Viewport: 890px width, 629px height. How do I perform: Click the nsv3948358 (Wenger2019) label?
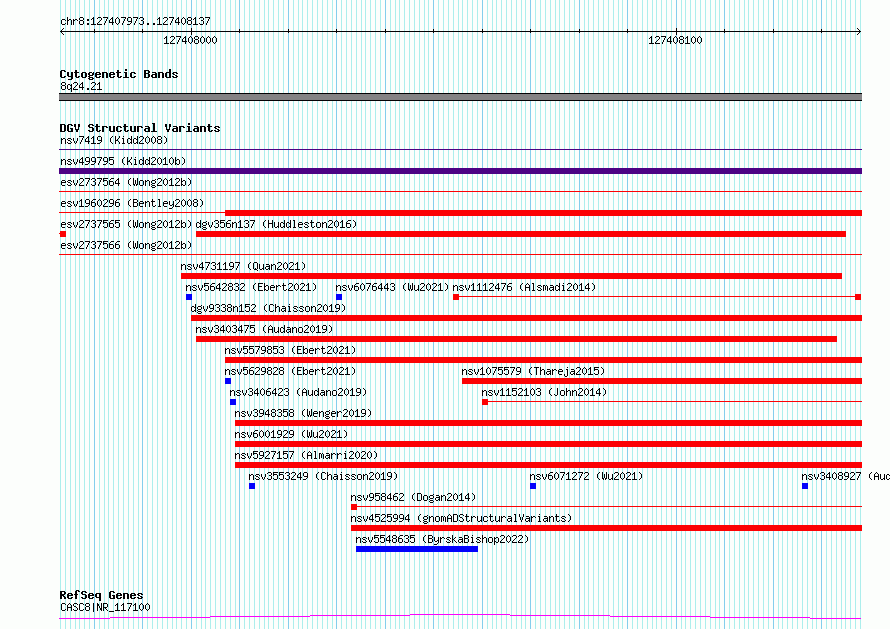[x=303, y=413]
